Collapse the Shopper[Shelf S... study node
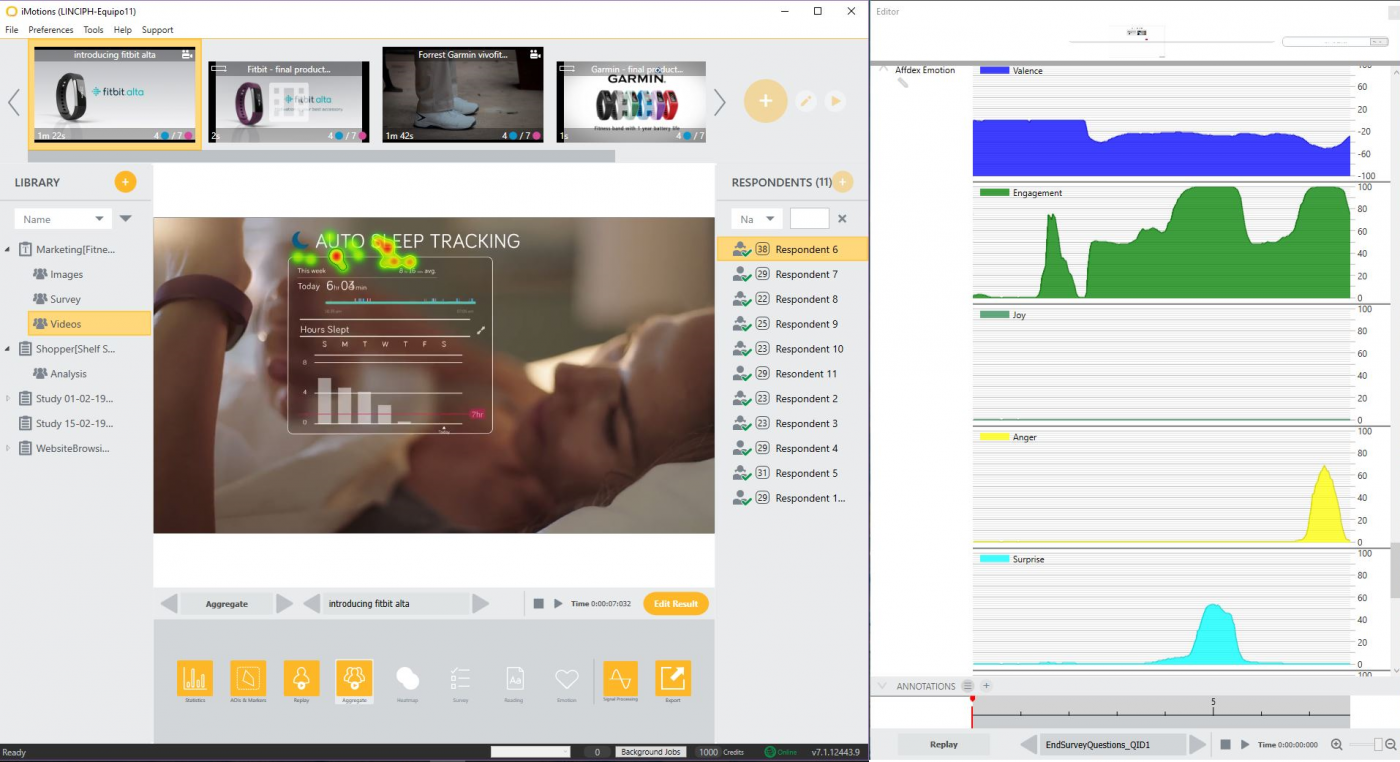1400x762 pixels. coord(8,349)
